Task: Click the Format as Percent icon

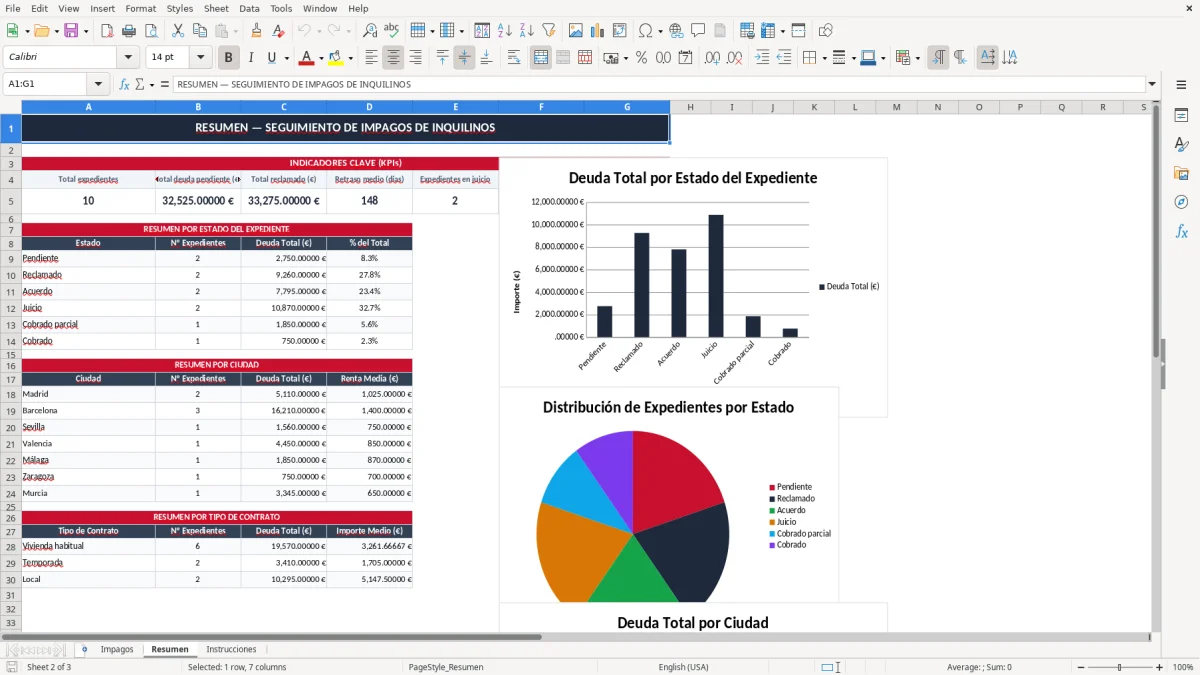Action: pos(641,58)
